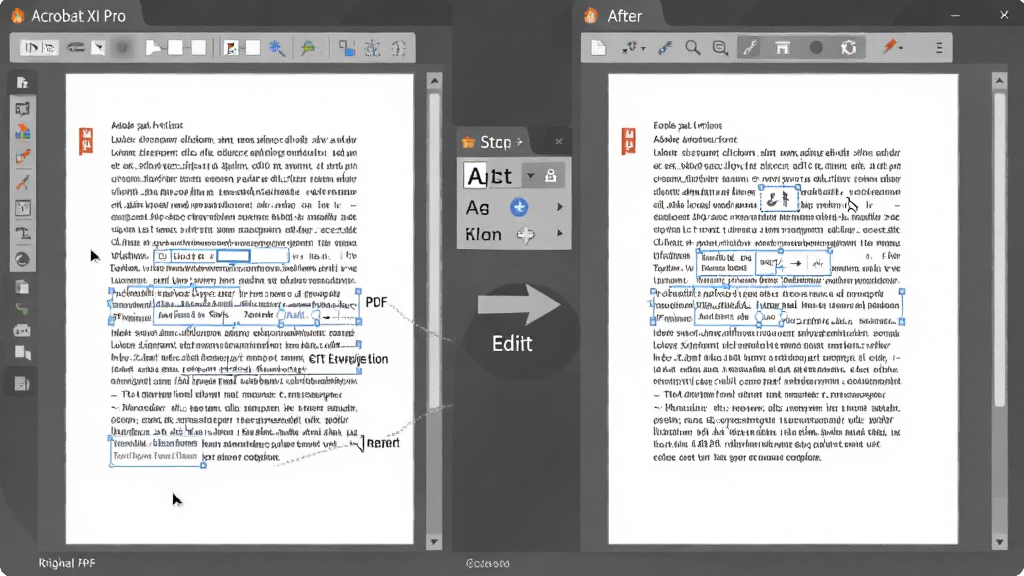Viewport: 1024px width, 576px height.
Task: Expand the Klon row arrow in Step panel
Action: click(560, 233)
